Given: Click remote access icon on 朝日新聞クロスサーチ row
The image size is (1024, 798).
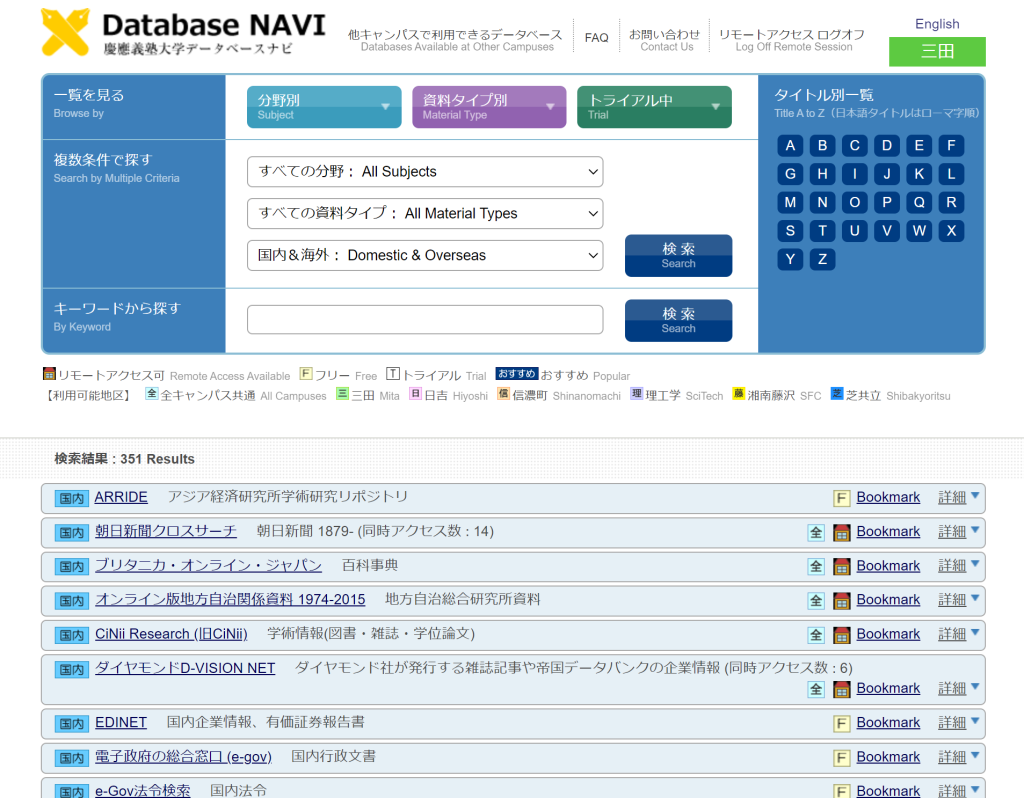Looking at the screenshot, I should 842,533.
